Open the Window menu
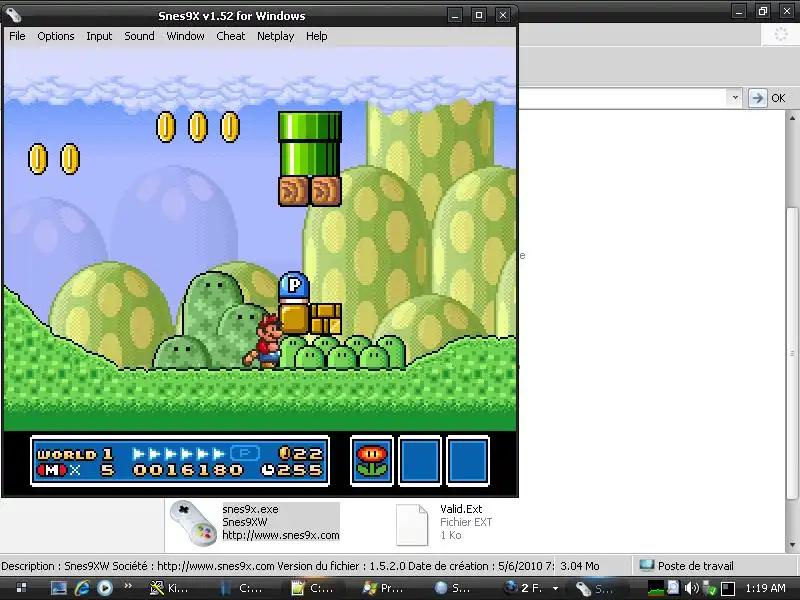Image resolution: width=800 pixels, height=600 pixels. (185, 36)
